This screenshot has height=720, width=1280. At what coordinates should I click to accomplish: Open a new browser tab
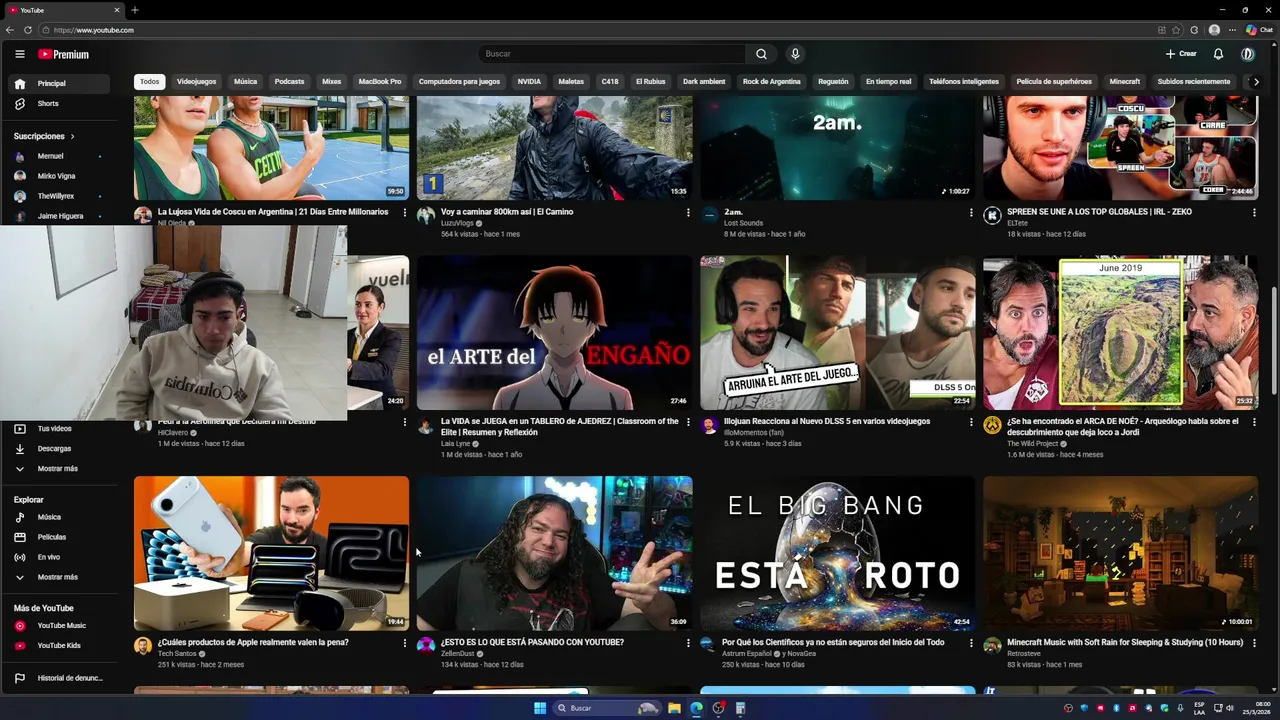(x=135, y=10)
